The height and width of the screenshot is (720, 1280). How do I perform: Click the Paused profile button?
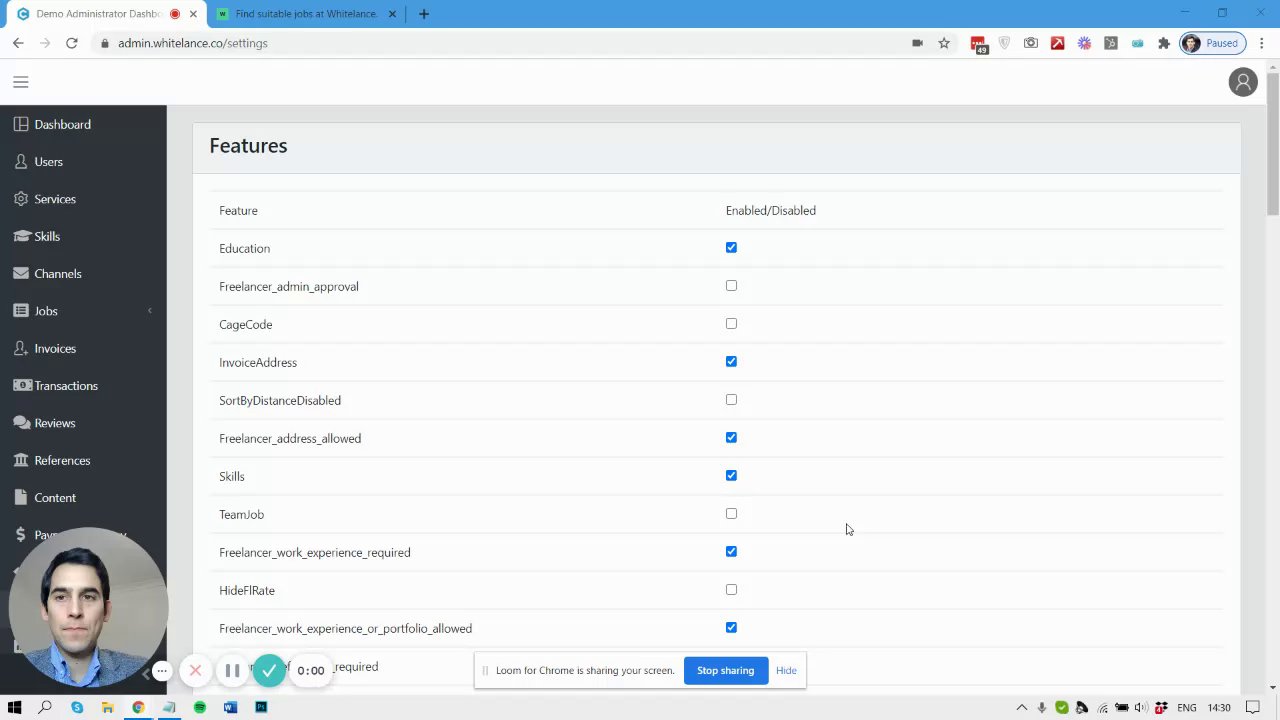point(1212,43)
